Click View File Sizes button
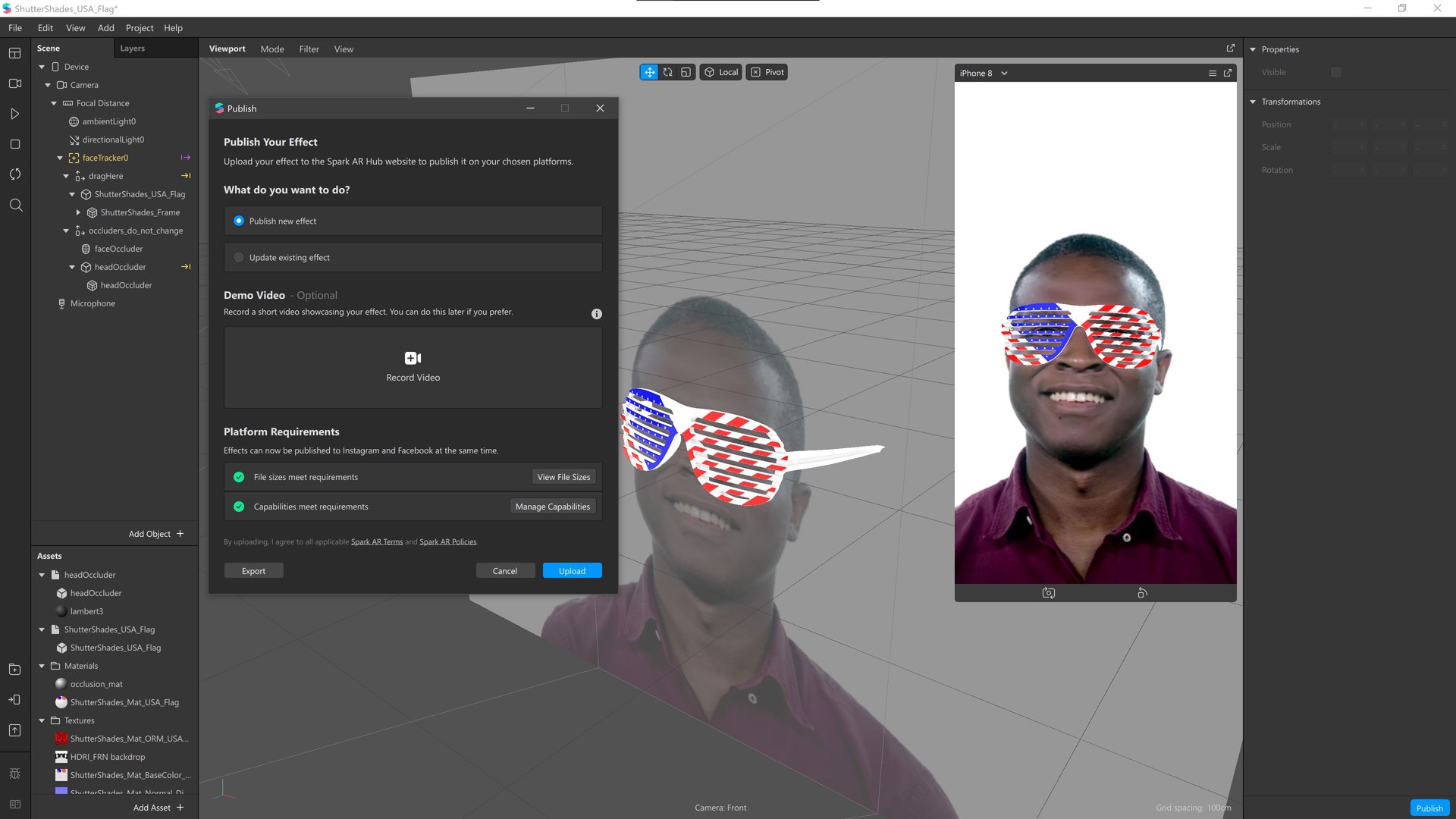The image size is (1456, 819). coord(563,477)
